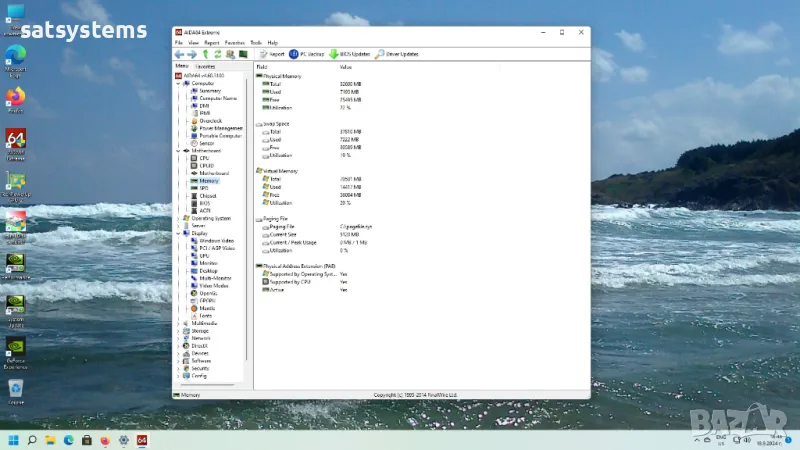Expand the Storage tree node

pos(179,331)
